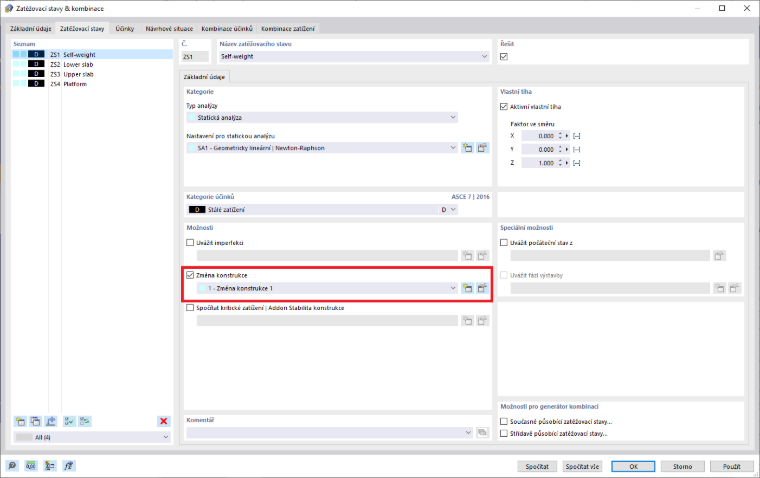
Task: Open Účinky tab
Action: (125, 29)
